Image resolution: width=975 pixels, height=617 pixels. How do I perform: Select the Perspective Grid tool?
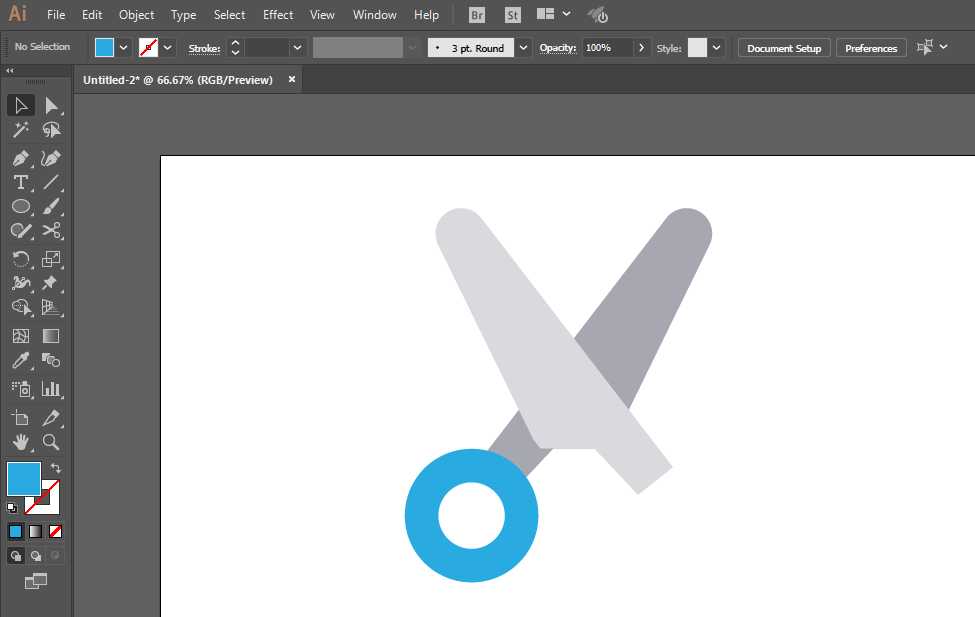pyautogui.click(x=51, y=307)
